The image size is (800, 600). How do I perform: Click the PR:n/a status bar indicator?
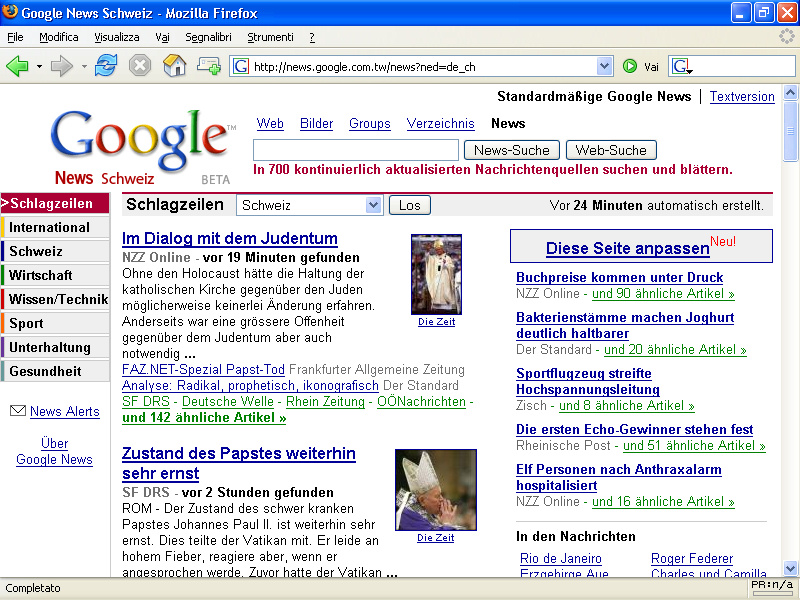pos(772,585)
